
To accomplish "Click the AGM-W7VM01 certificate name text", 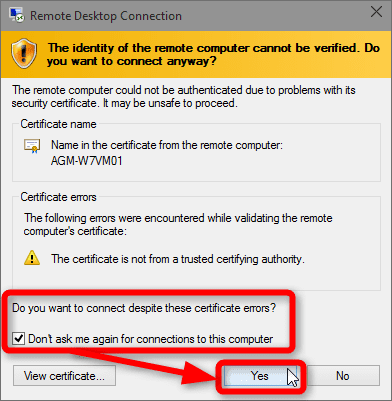I will [x=87, y=161].
